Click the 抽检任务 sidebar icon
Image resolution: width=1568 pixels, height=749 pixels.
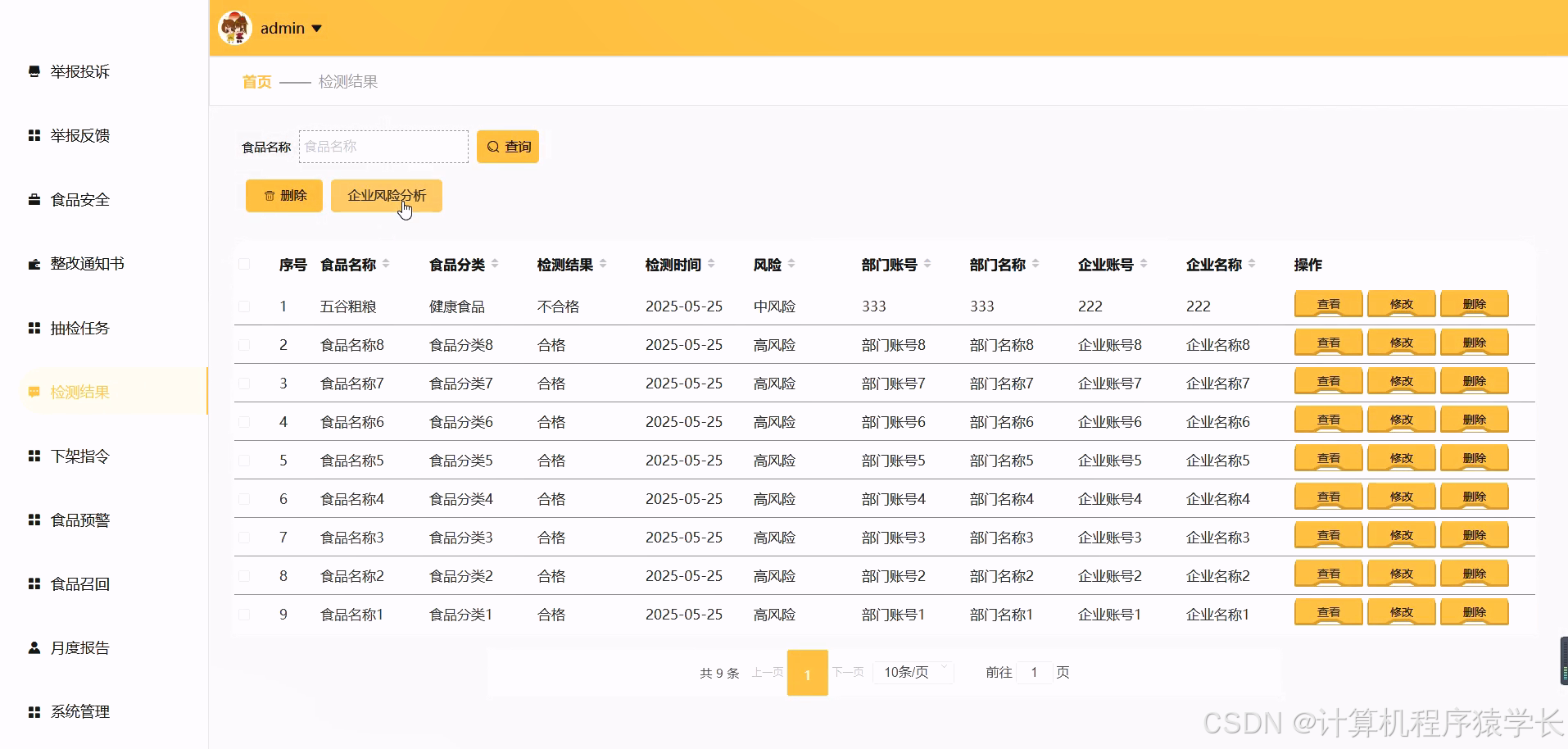[x=33, y=327]
